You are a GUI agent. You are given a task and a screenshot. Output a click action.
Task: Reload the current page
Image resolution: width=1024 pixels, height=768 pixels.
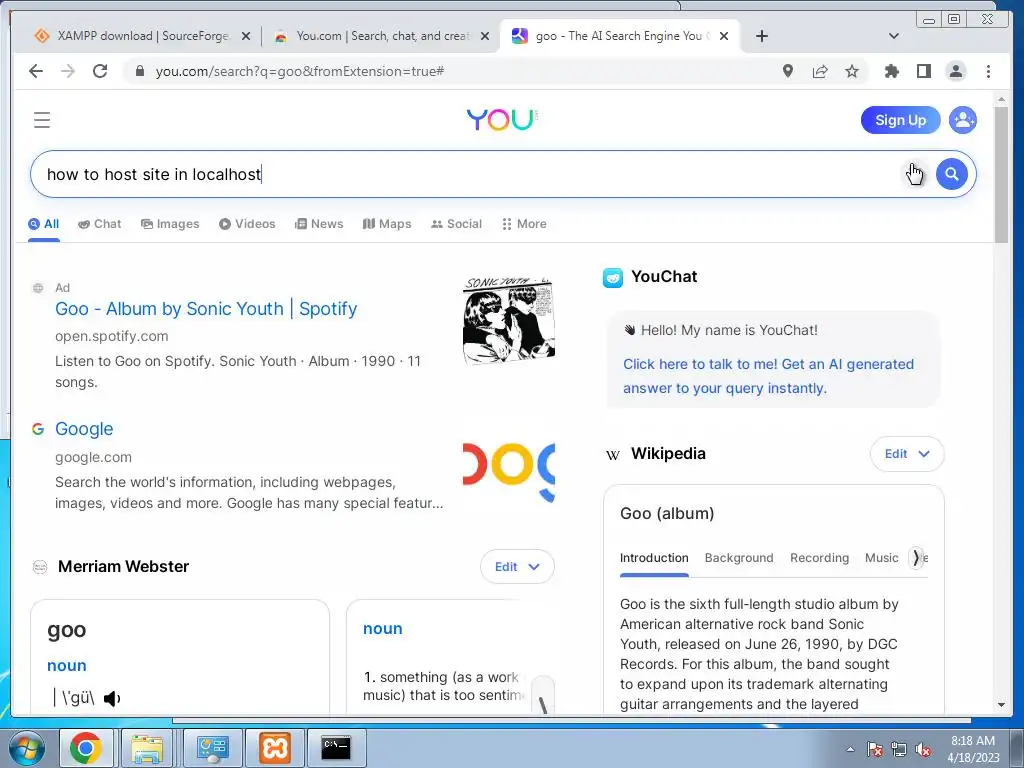[x=100, y=71]
